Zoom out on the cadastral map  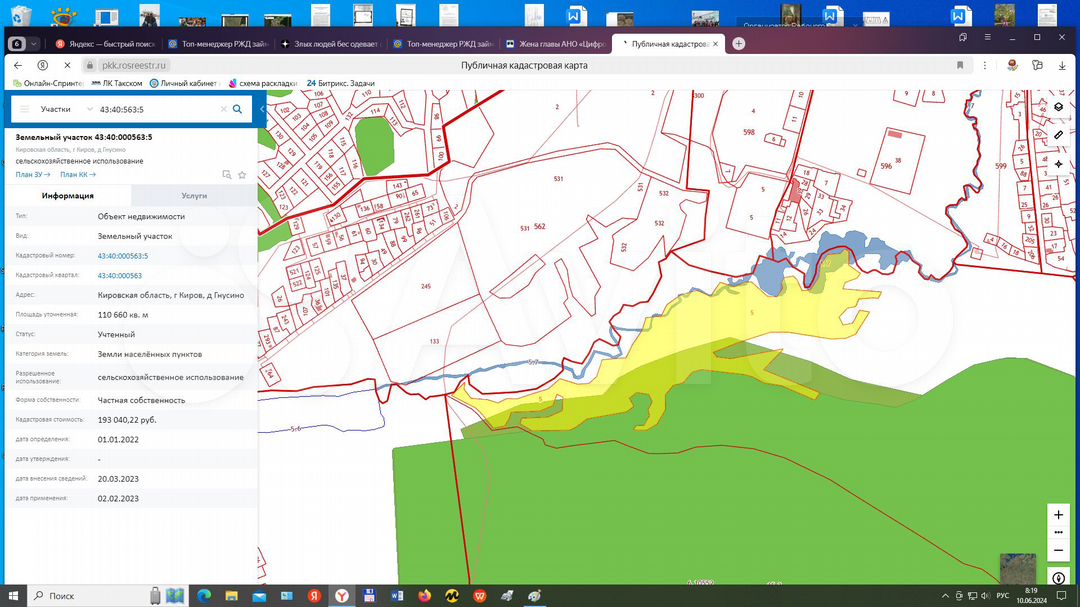point(1058,550)
